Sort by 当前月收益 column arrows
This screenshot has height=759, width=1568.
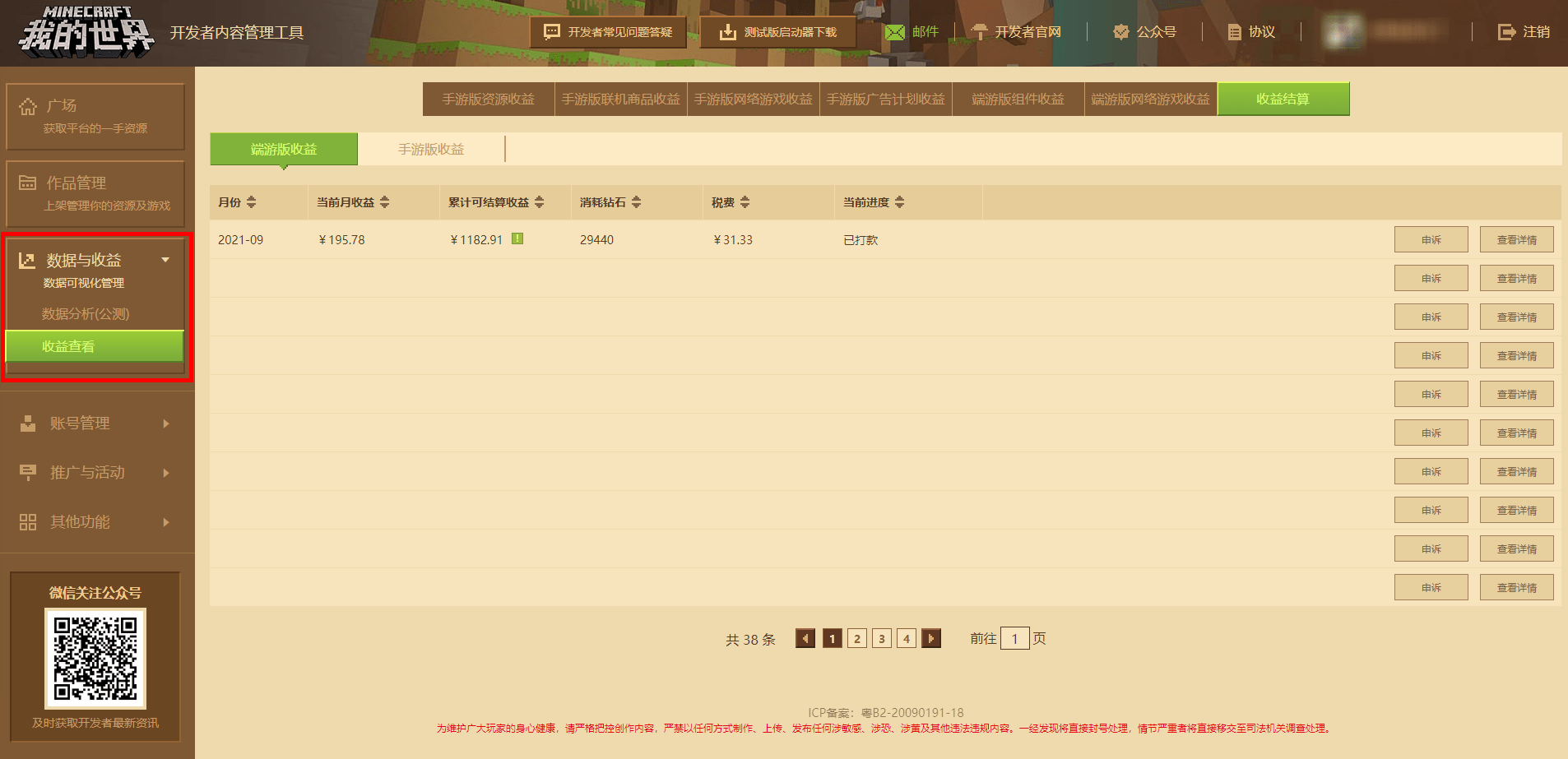385,202
